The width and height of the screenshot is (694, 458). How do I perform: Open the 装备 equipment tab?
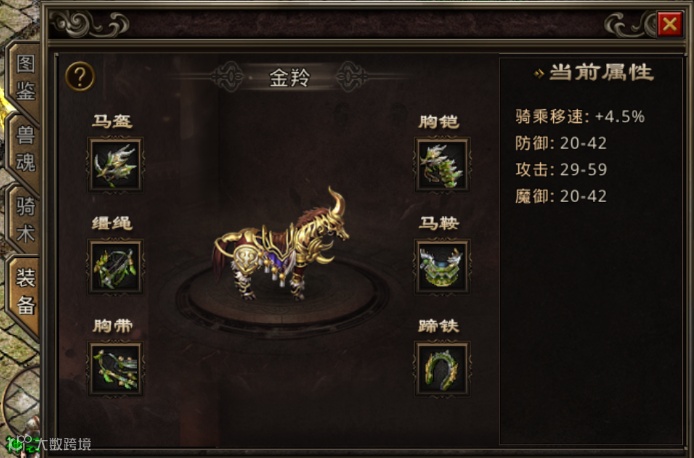(25, 292)
